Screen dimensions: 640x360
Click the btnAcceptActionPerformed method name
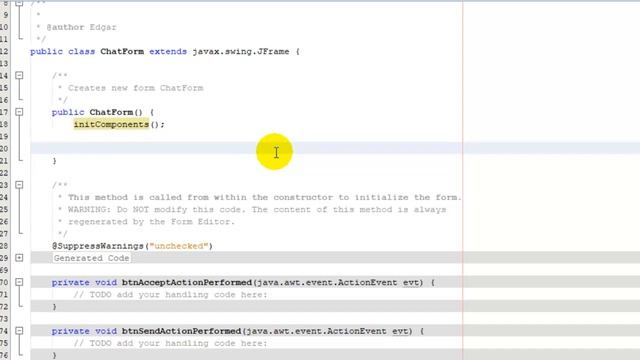pos(187,282)
